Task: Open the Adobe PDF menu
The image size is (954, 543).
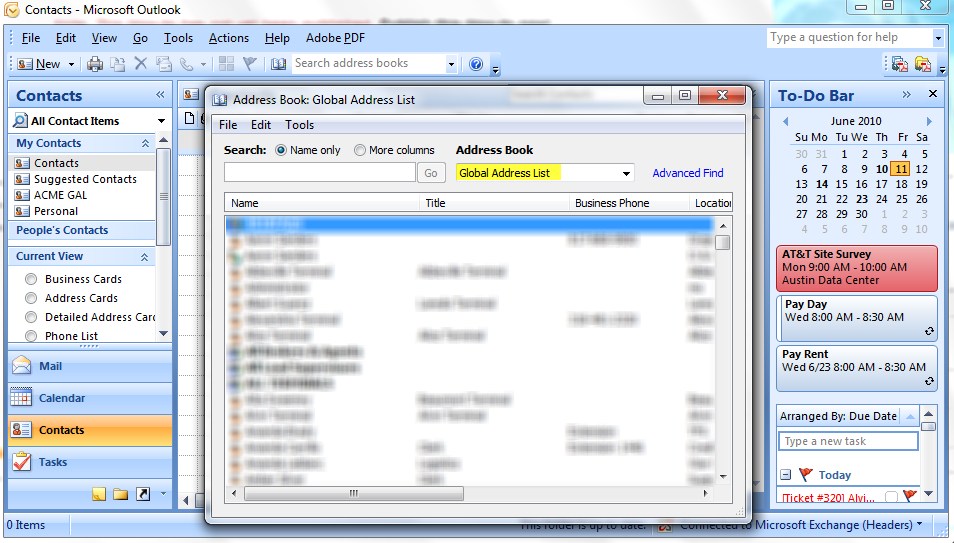Action: pos(335,38)
